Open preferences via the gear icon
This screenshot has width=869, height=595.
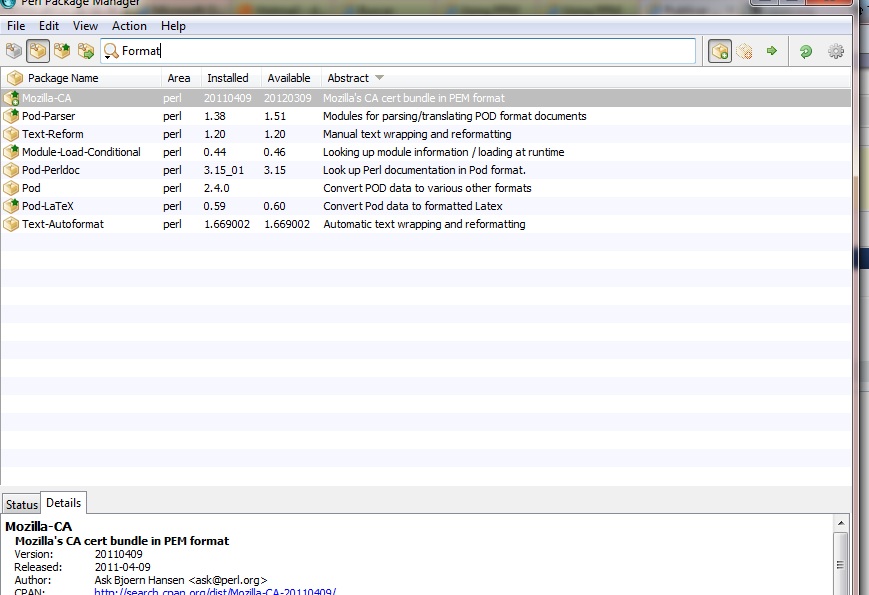(x=836, y=52)
